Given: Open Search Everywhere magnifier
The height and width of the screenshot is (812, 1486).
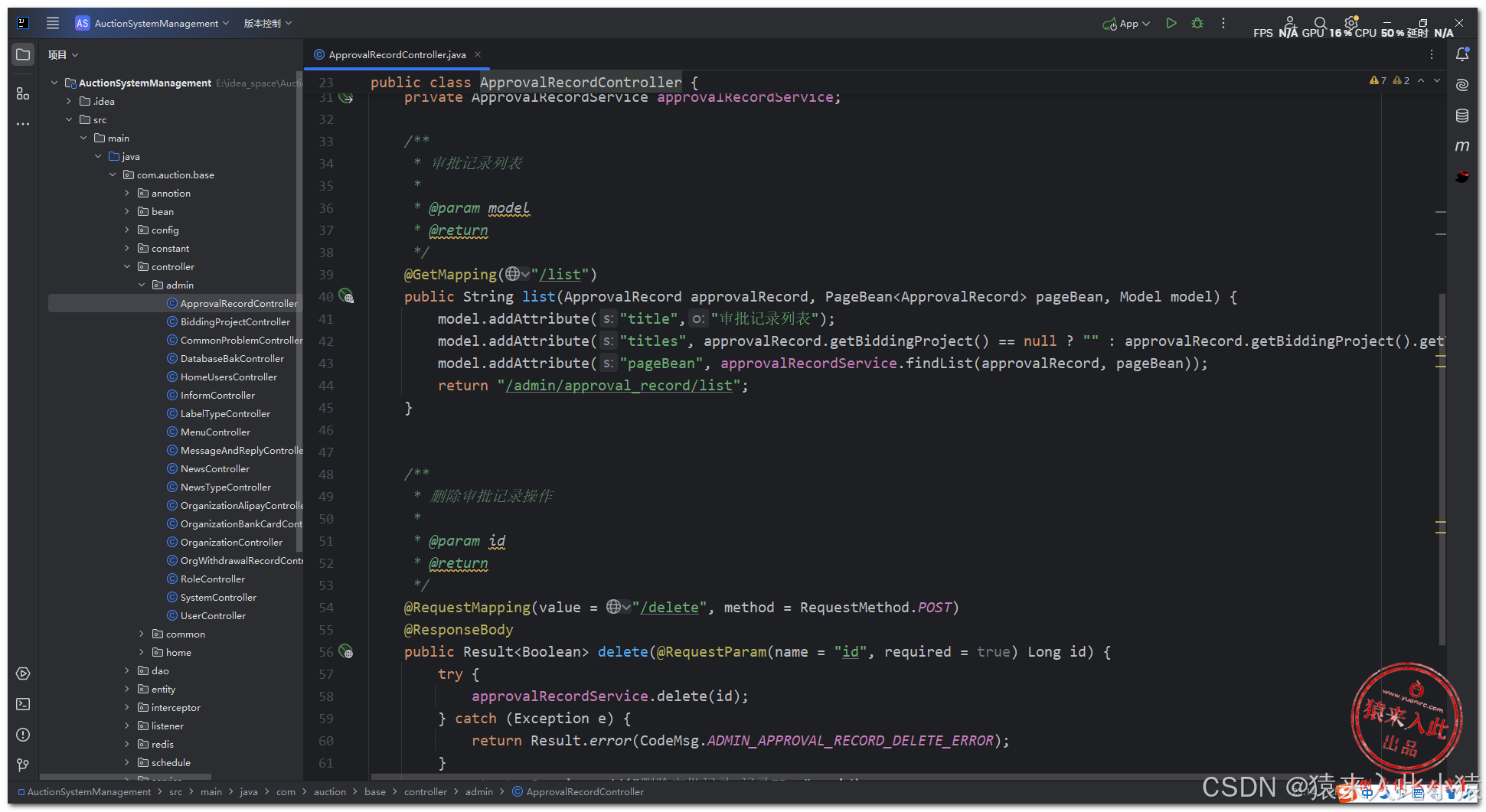Looking at the screenshot, I should click(1320, 23).
